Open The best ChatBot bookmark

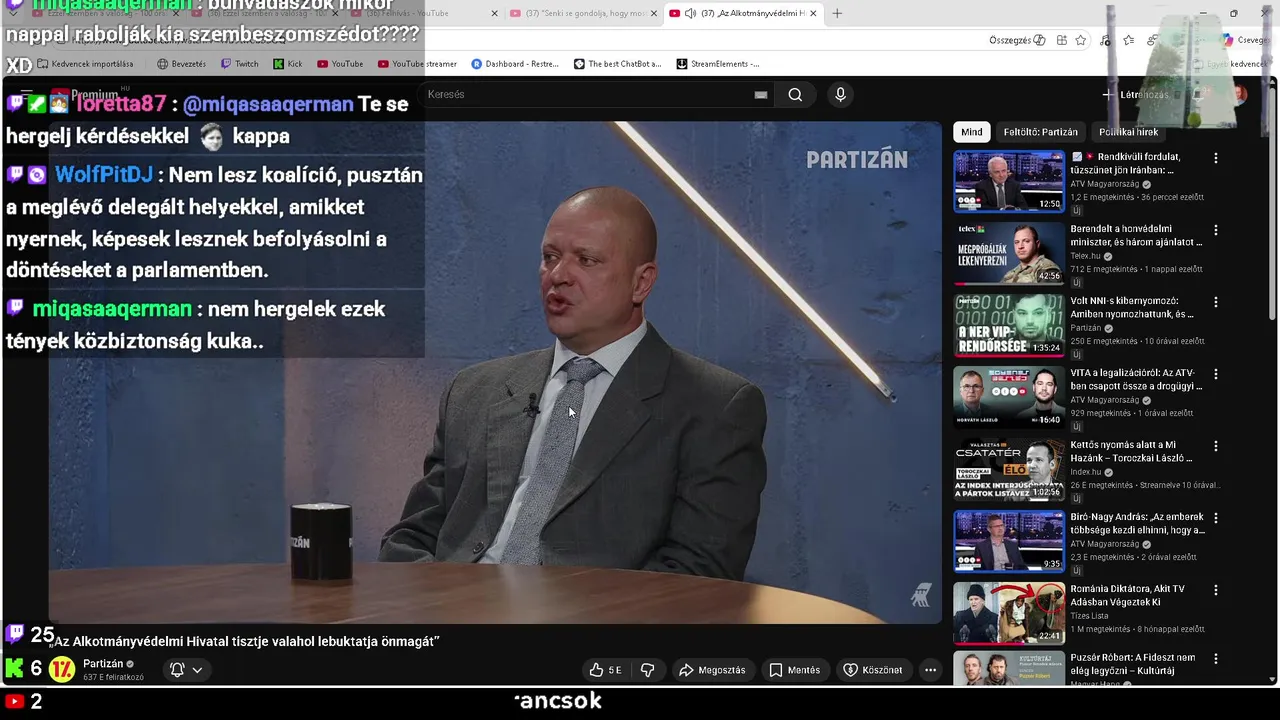(x=617, y=64)
